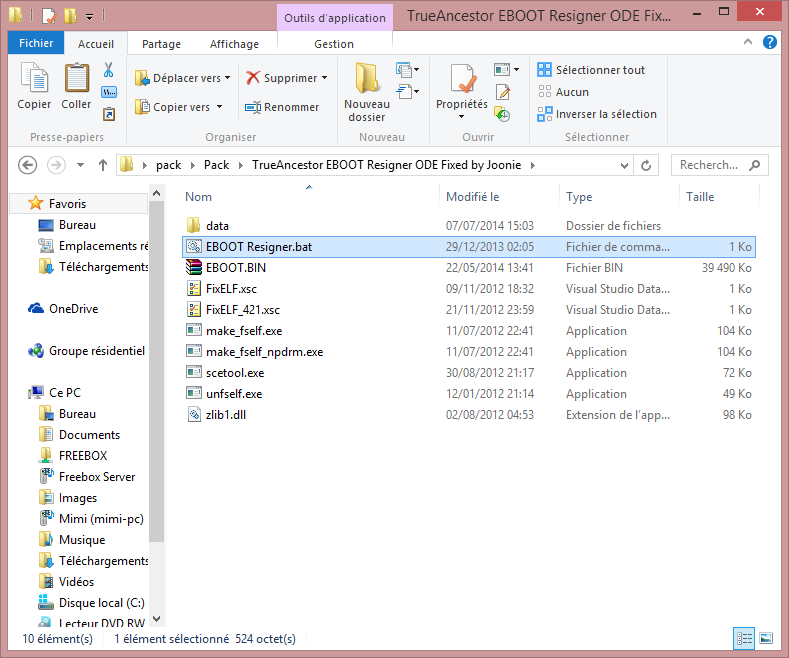Switch to the Accueil tab
The image size is (789, 658).
96,44
